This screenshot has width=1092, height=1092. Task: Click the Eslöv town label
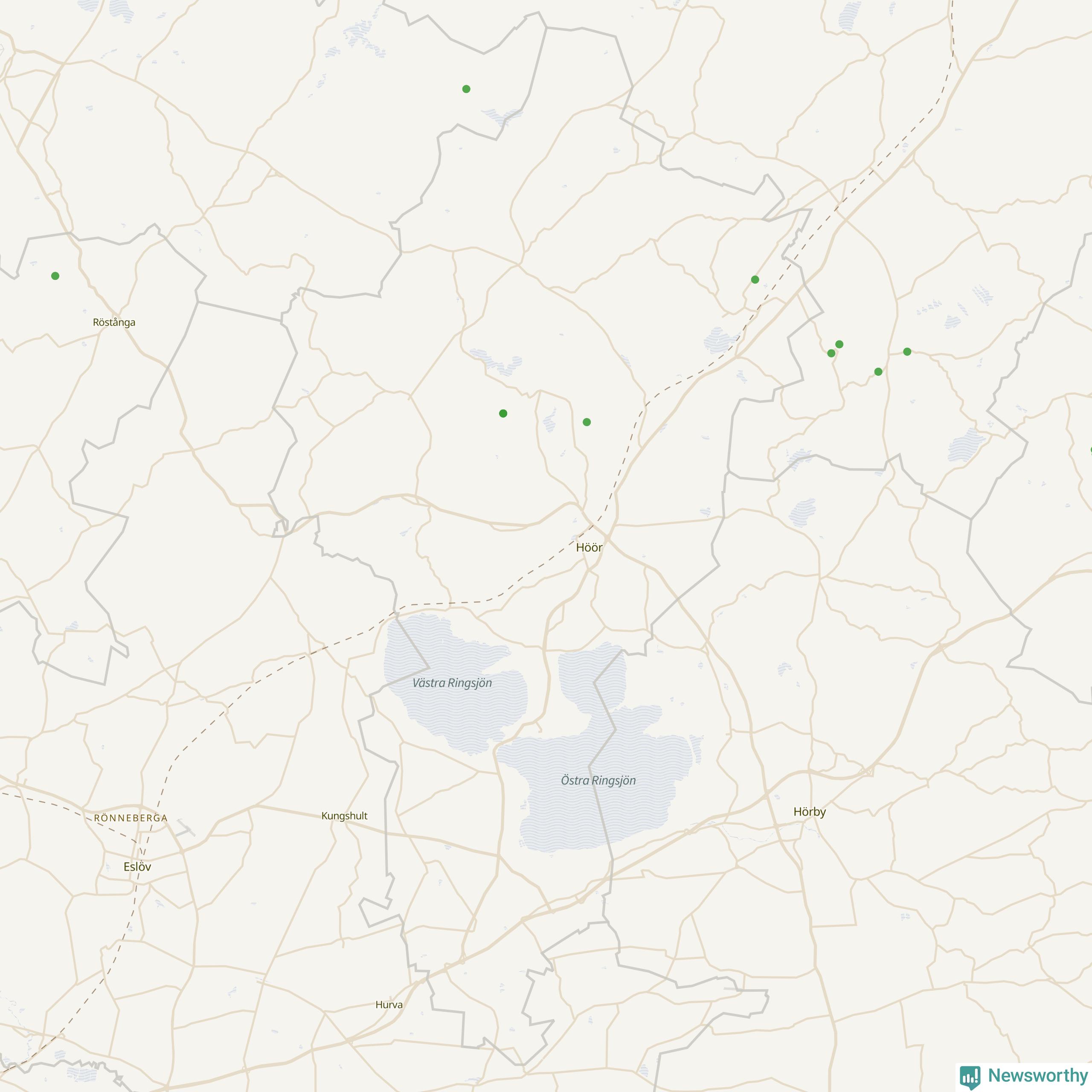click(137, 866)
